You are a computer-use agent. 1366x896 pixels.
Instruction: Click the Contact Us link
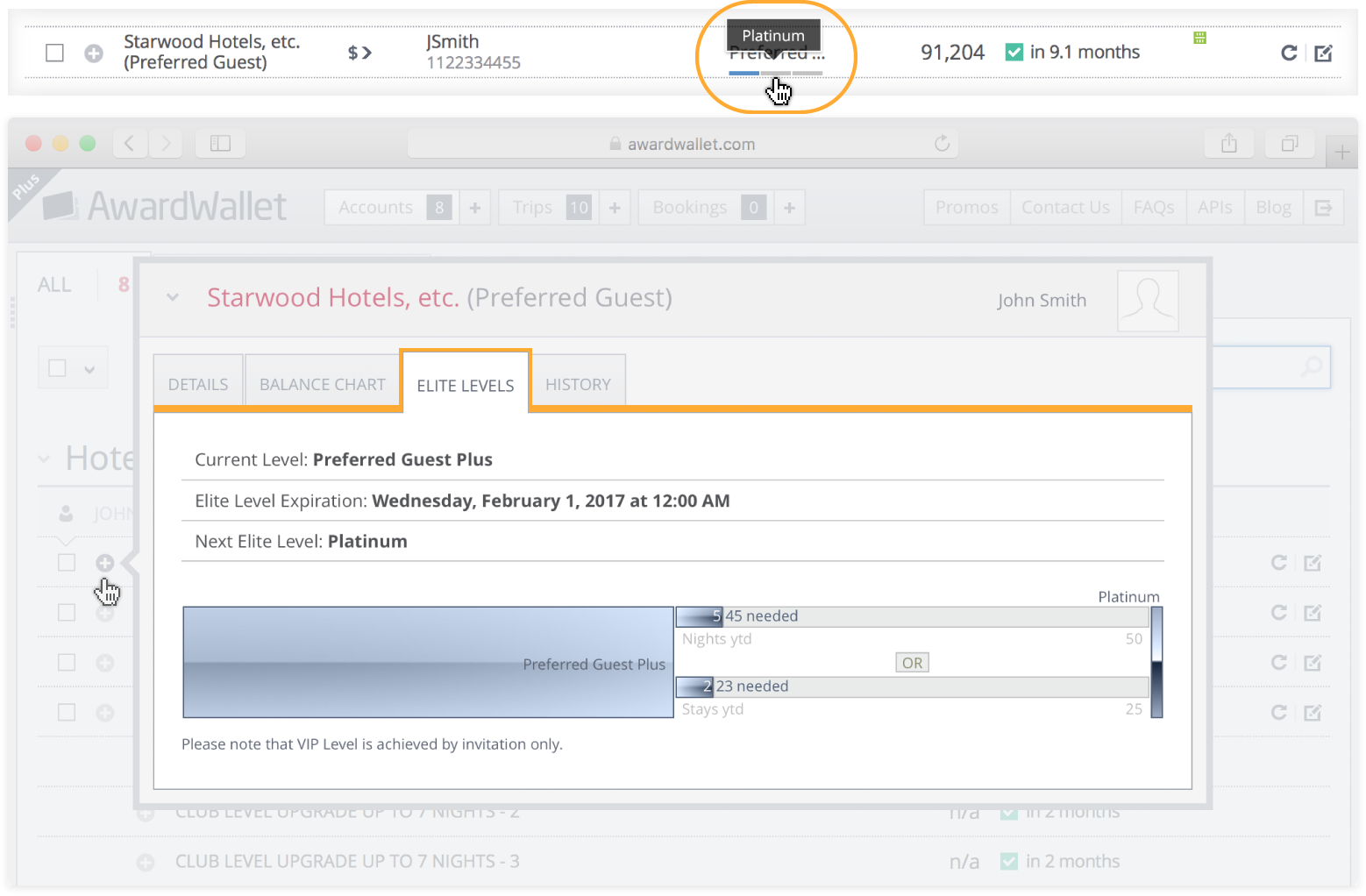coord(1066,208)
